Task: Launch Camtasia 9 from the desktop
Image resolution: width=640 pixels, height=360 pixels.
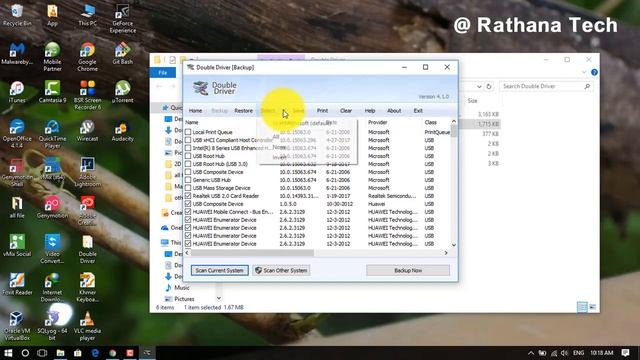Action: point(52,92)
